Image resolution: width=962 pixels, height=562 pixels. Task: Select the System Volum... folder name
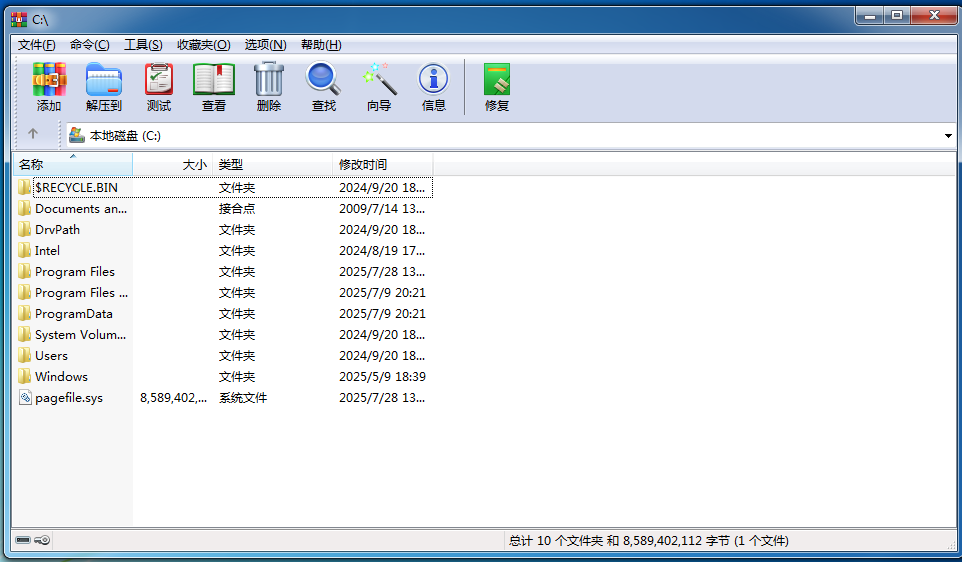point(80,334)
